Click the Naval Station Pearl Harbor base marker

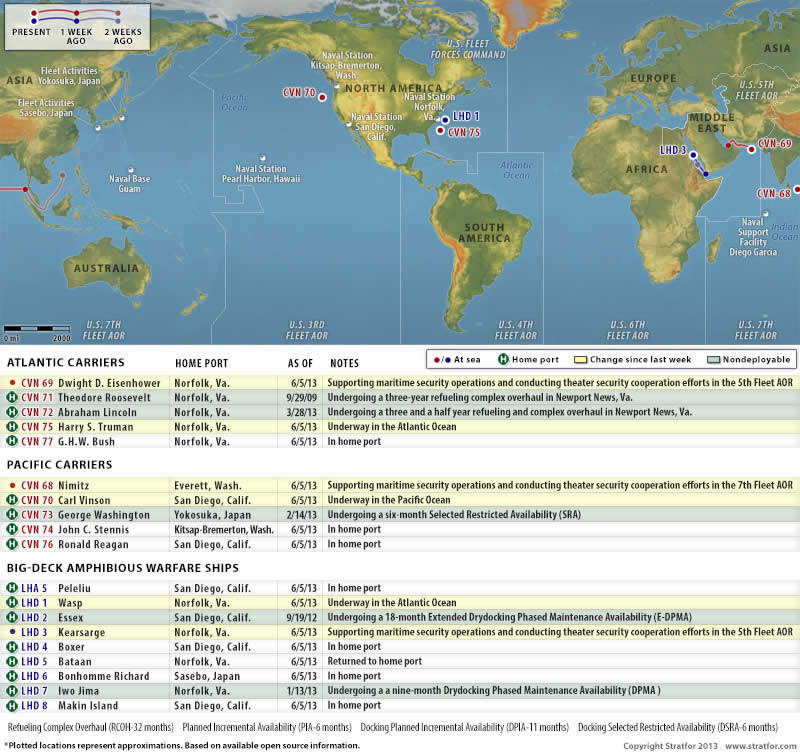point(263,157)
